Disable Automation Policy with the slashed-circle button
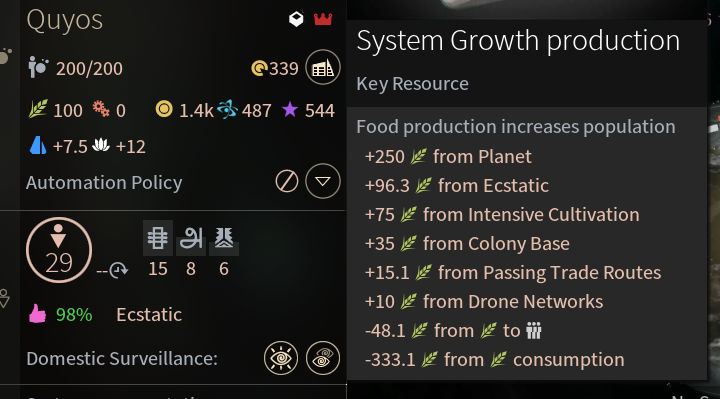 click(x=287, y=181)
